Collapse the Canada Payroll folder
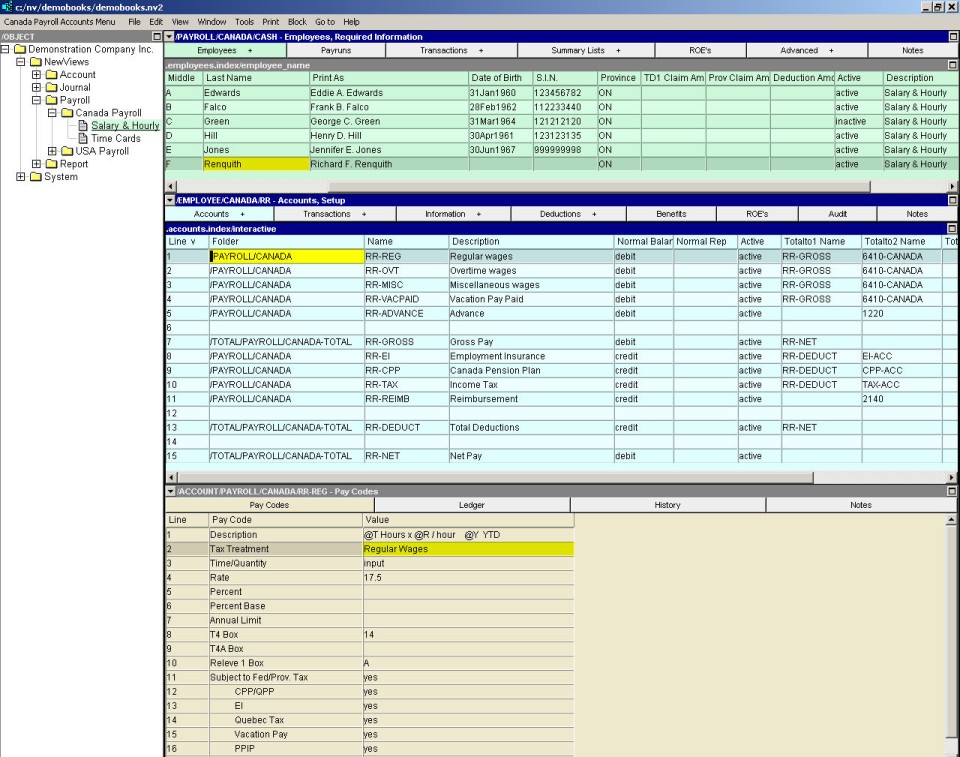960x757 pixels. (x=53, y=113)
